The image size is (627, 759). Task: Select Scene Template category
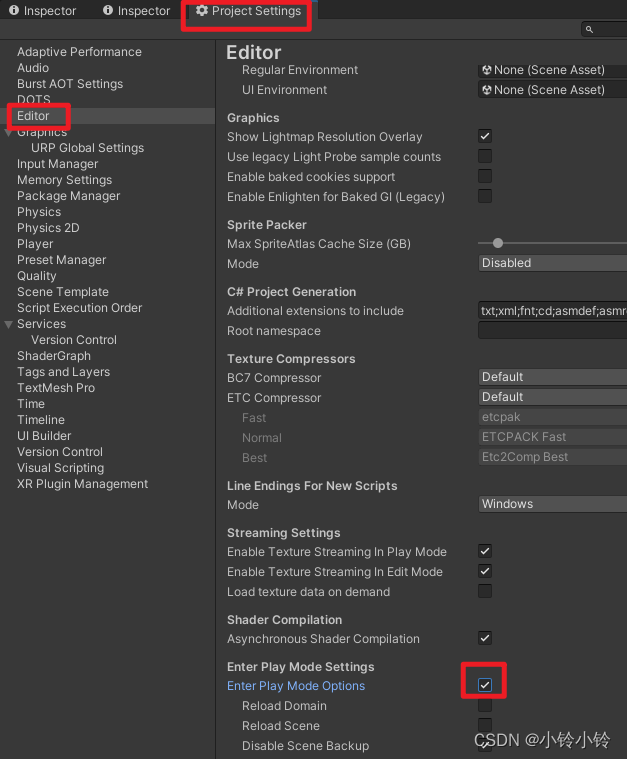pyautogui.click(x=63, y=291)
